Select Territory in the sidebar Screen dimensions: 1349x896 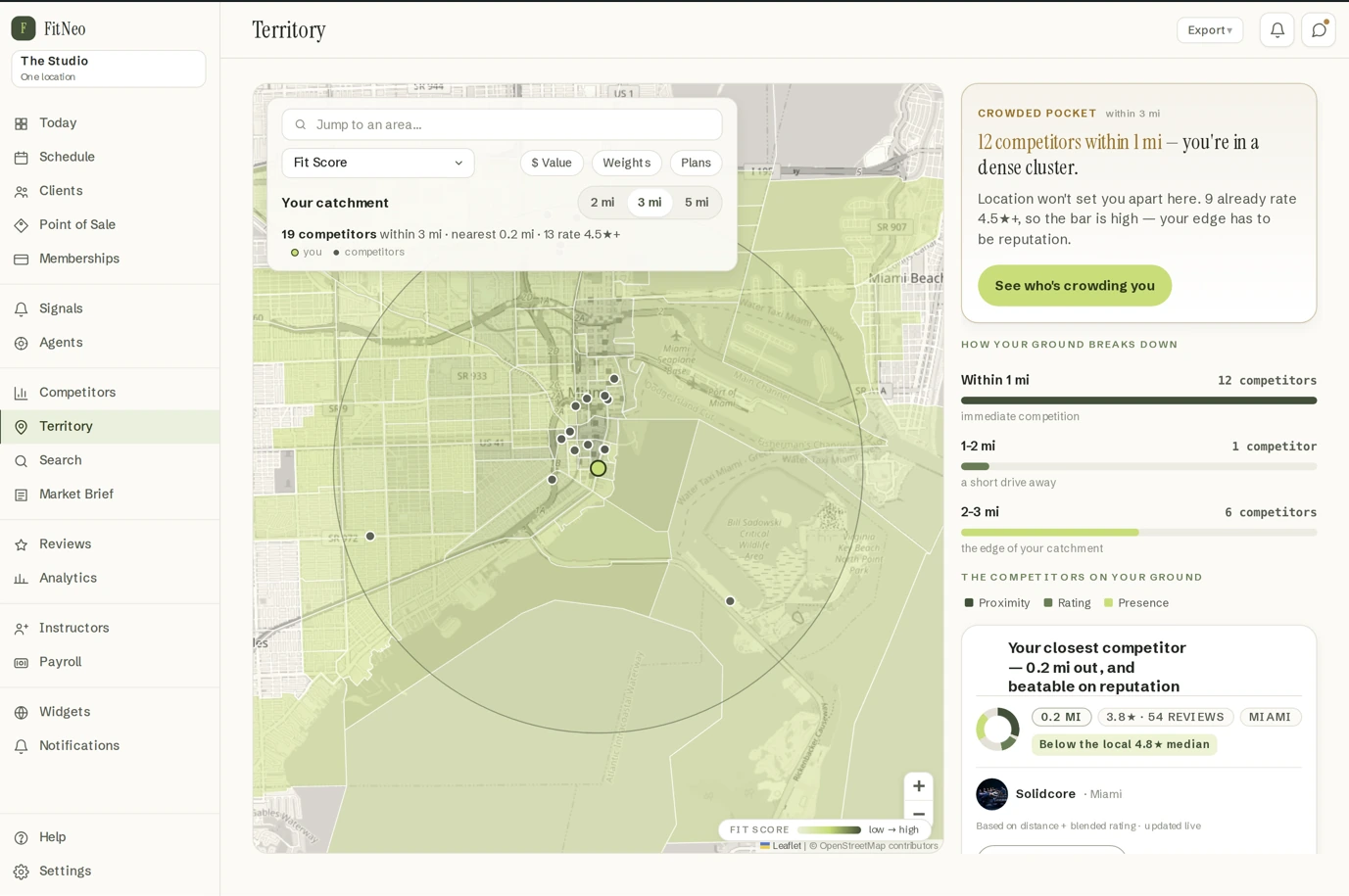(x=110, y=427)
